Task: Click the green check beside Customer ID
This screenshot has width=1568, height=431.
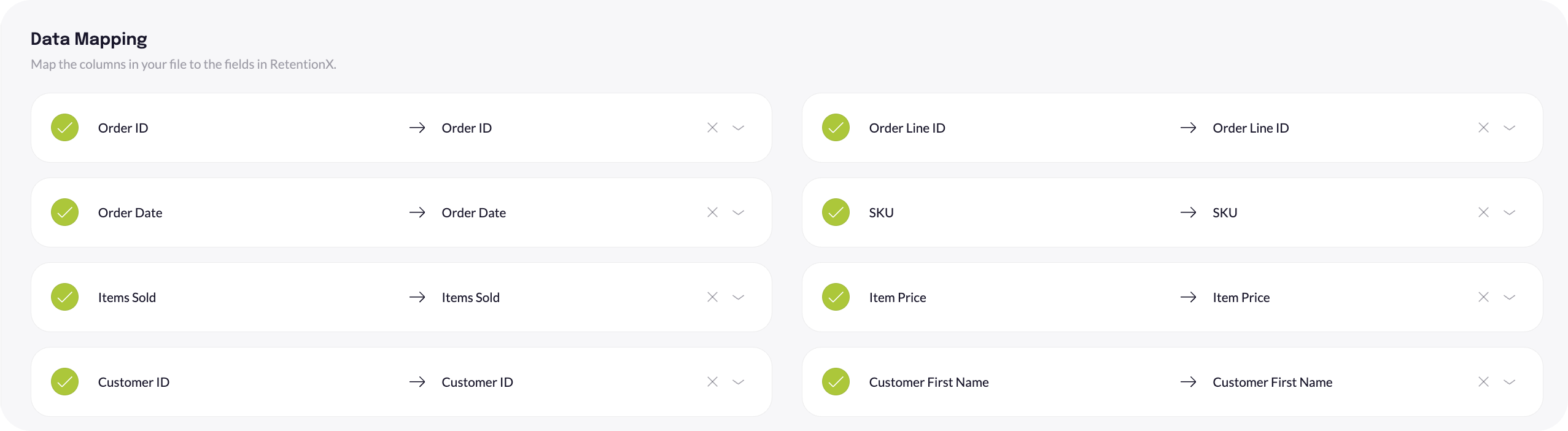Action: pos(64,382)
